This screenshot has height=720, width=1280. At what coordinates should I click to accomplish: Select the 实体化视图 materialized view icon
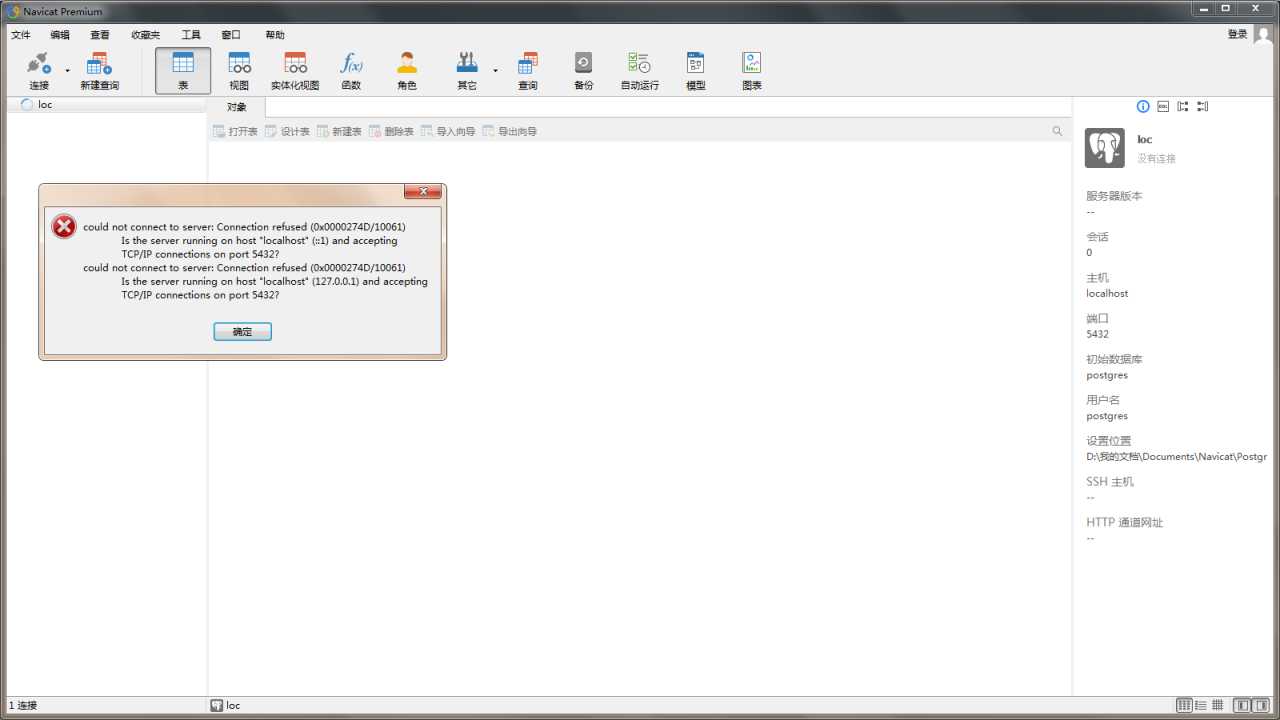click(x=295, y=71)
